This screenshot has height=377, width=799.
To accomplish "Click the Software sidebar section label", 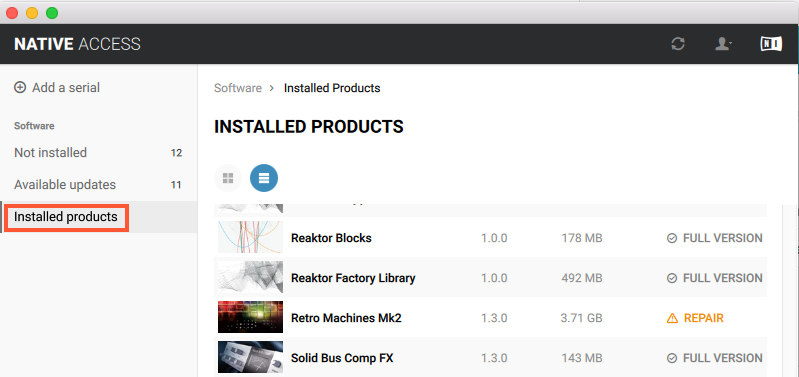I will [x=34, y=126].
